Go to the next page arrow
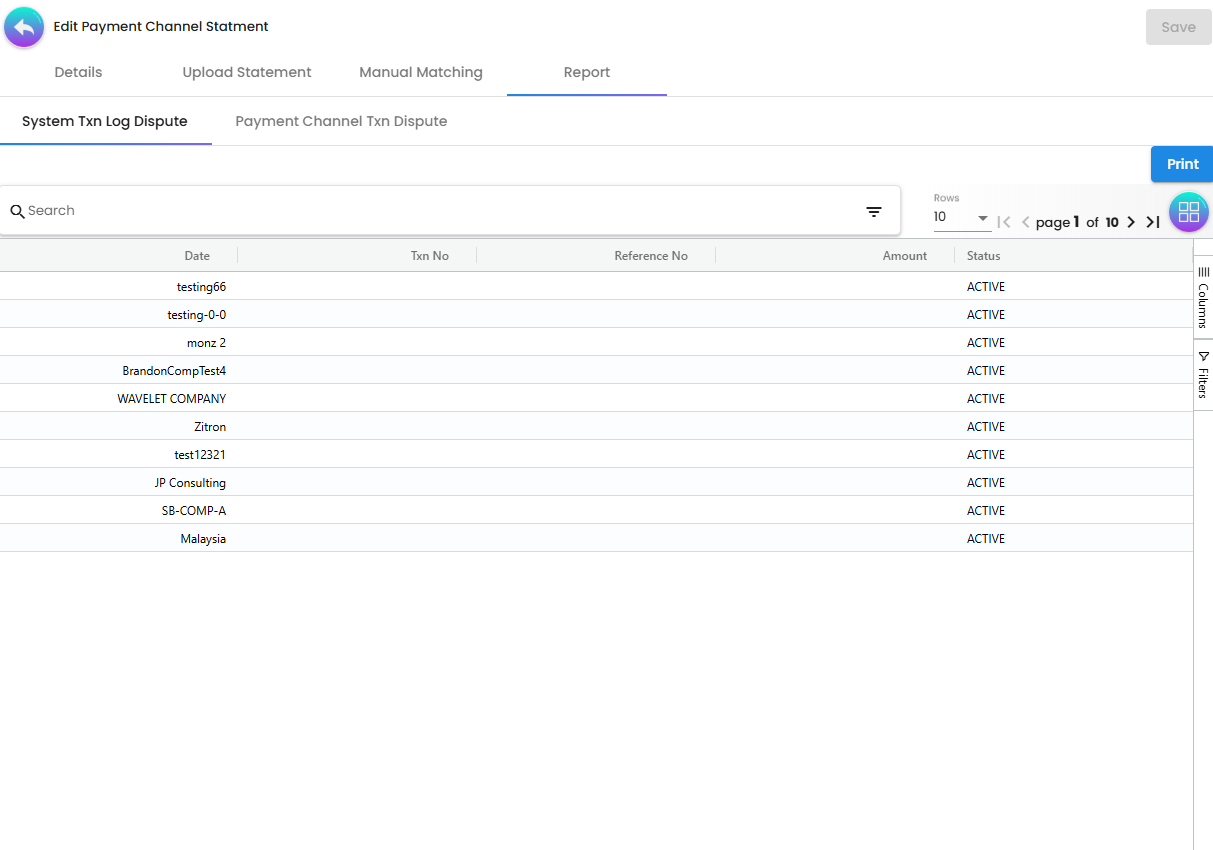Viewport: 1213px width, 850px height. click(1131, 222)
